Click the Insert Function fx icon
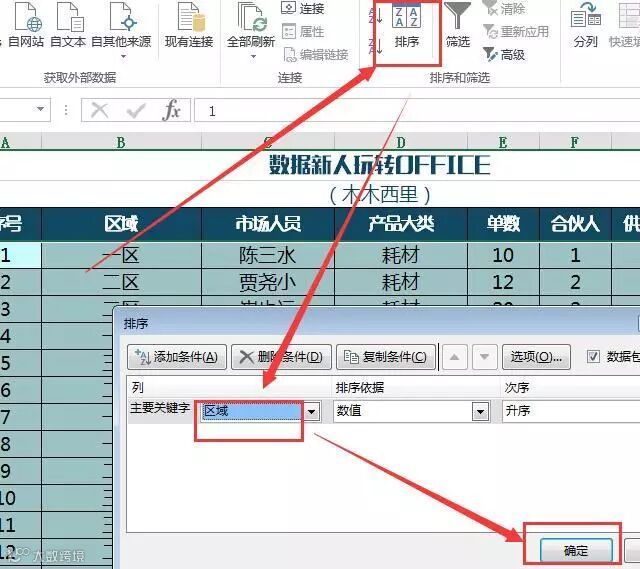The image size is (640, 569). click(x=171, y=109)
